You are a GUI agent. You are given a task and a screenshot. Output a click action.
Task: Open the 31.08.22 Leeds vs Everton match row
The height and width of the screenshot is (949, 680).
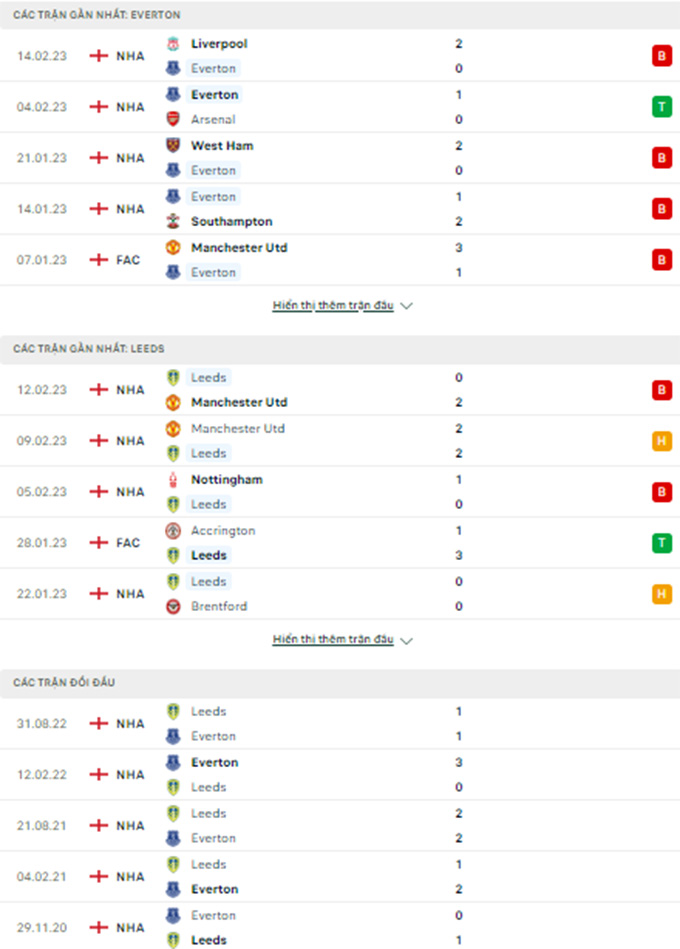point(340,724)
